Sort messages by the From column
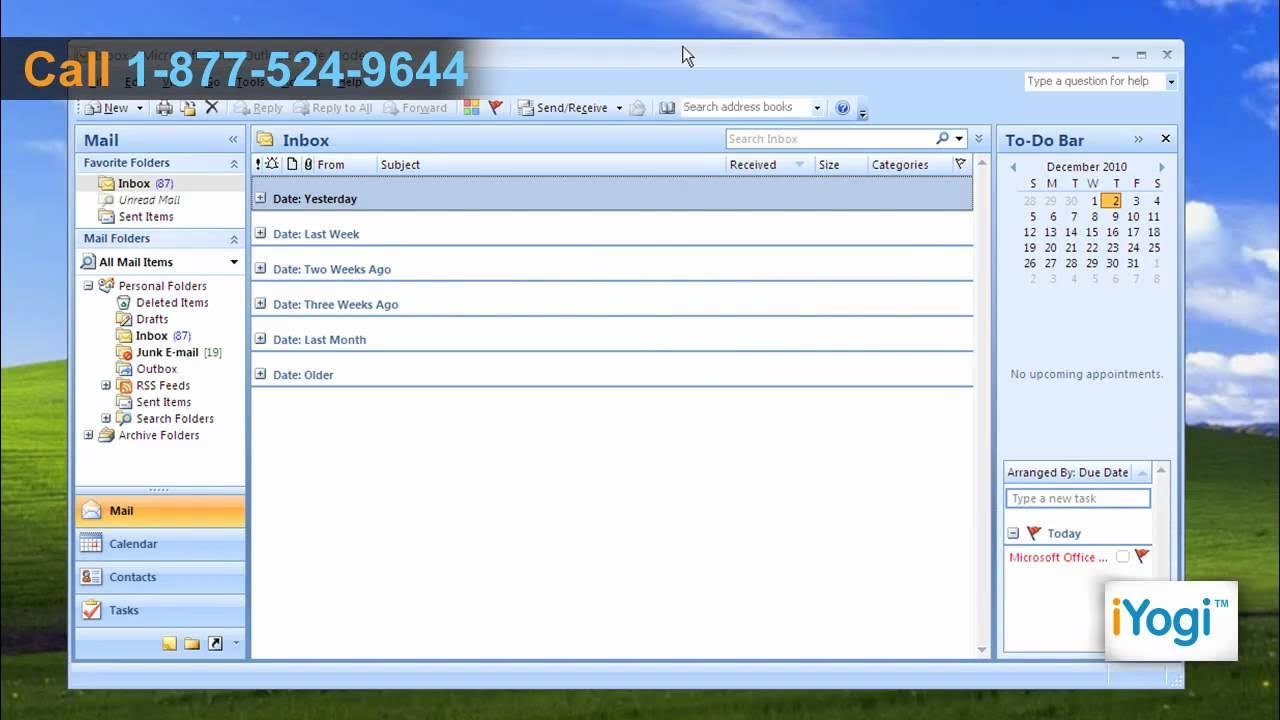 point(346,165)
